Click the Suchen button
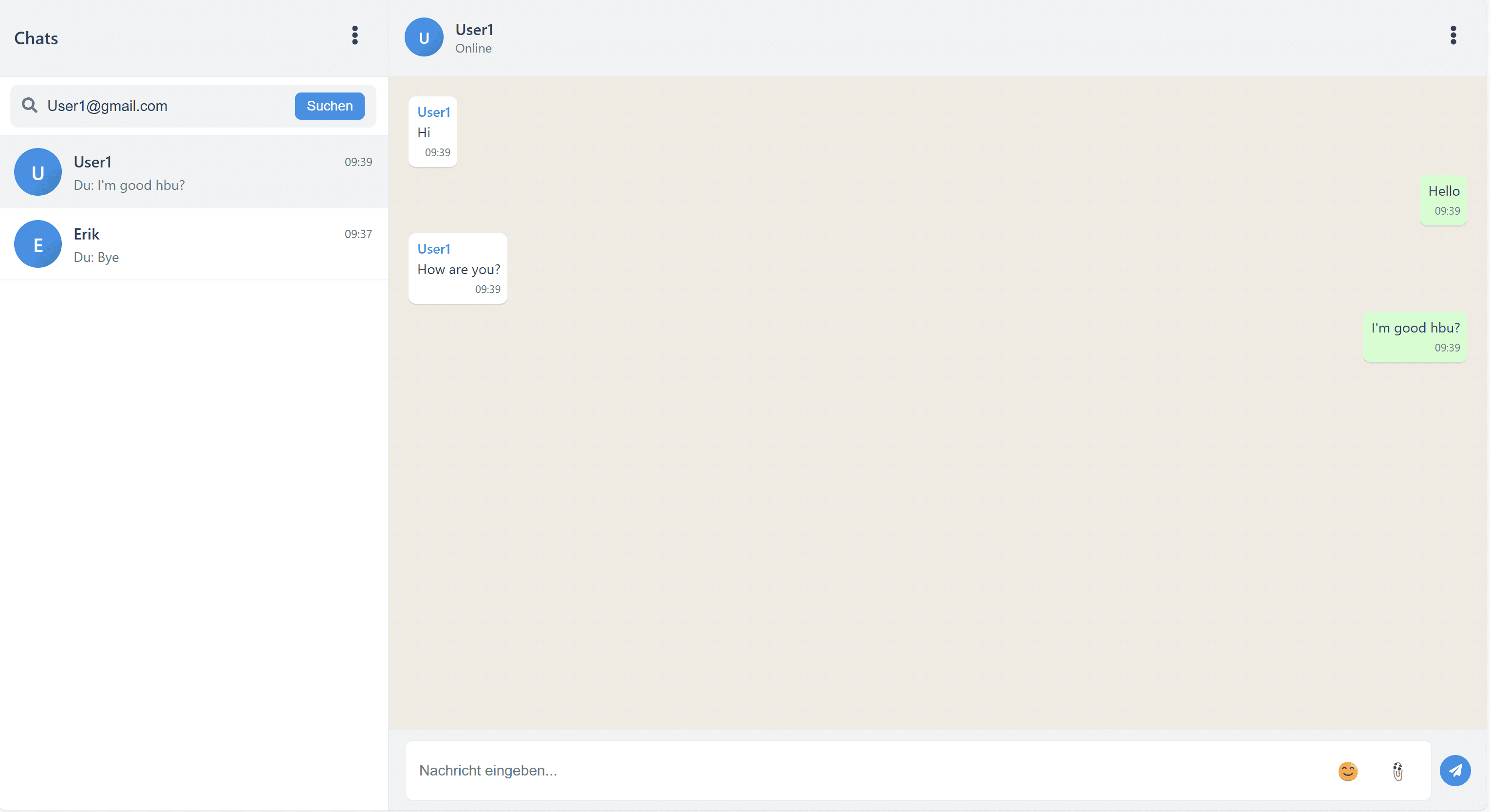The width and height of the screenshot is (1490, 812). tap(329, 106)
